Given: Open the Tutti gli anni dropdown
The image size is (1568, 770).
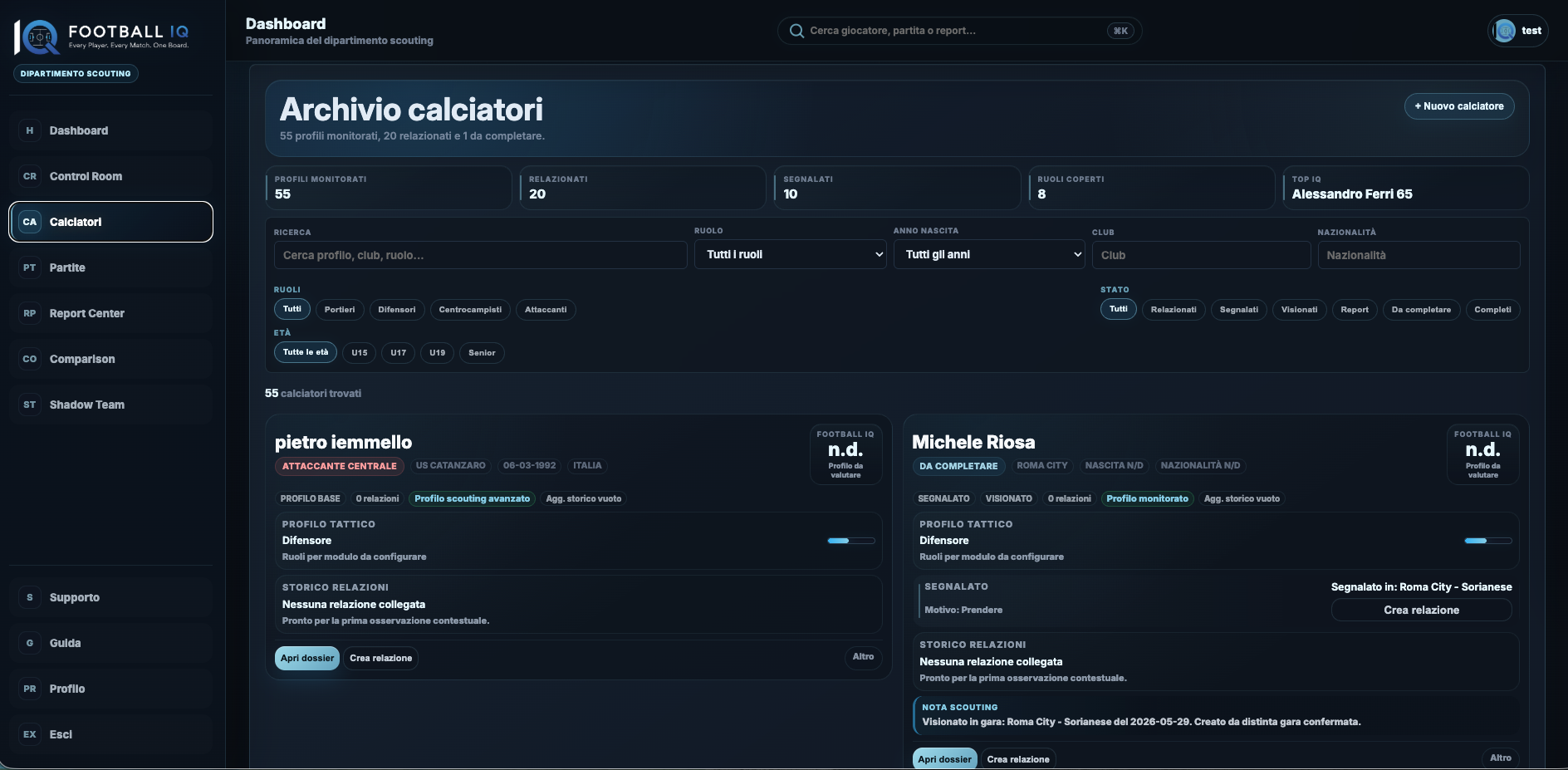Looking at the screenshot, I should click(989, 254).
